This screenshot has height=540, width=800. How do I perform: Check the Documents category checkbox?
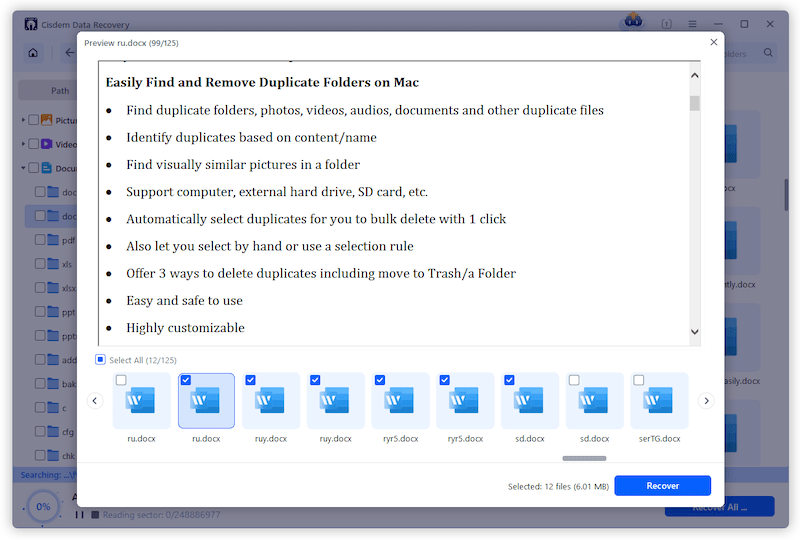[x=34, y=168]
